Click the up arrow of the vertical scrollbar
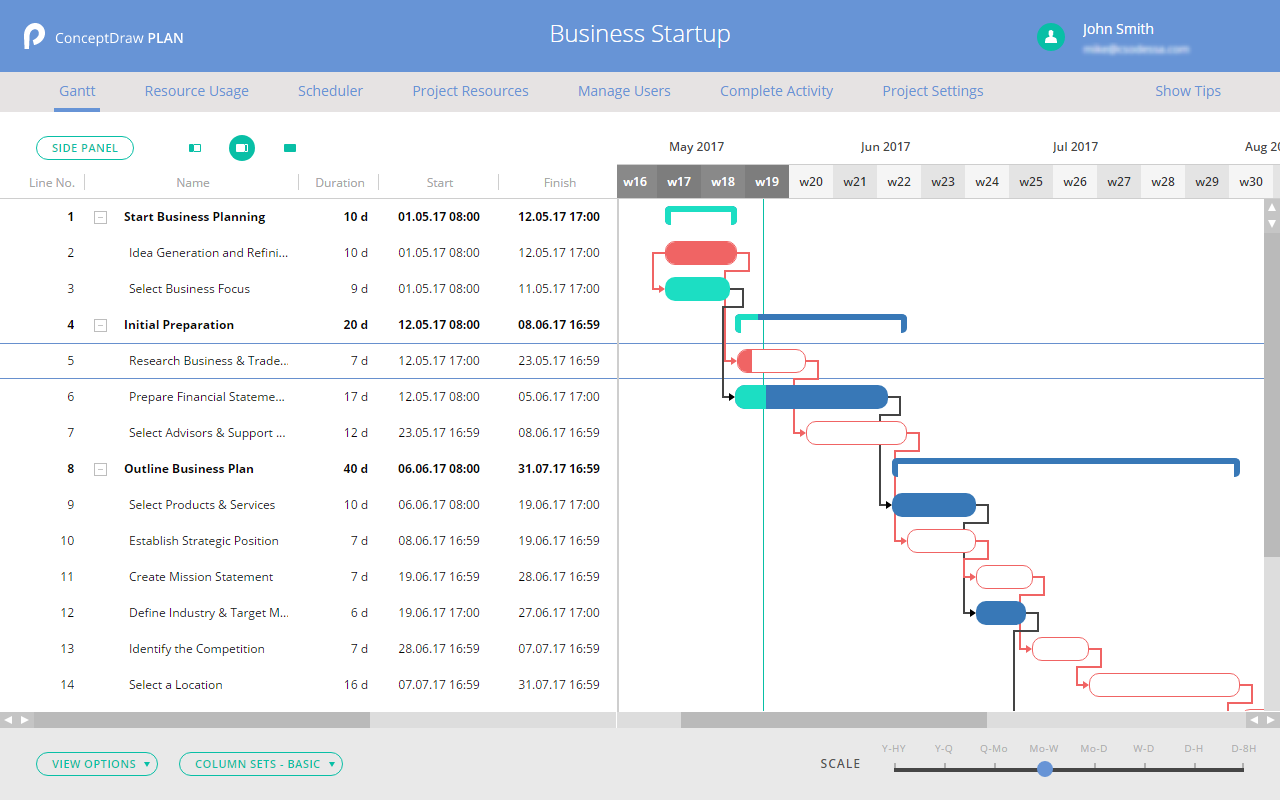Viewport: 1280px width, 800px height. tap(1272, 207)
